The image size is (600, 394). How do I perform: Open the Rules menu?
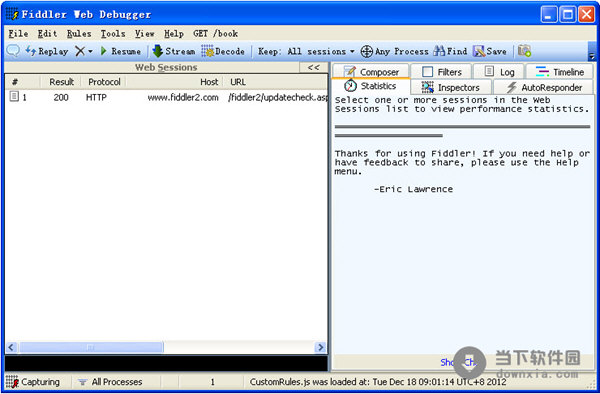coord(79,34)
